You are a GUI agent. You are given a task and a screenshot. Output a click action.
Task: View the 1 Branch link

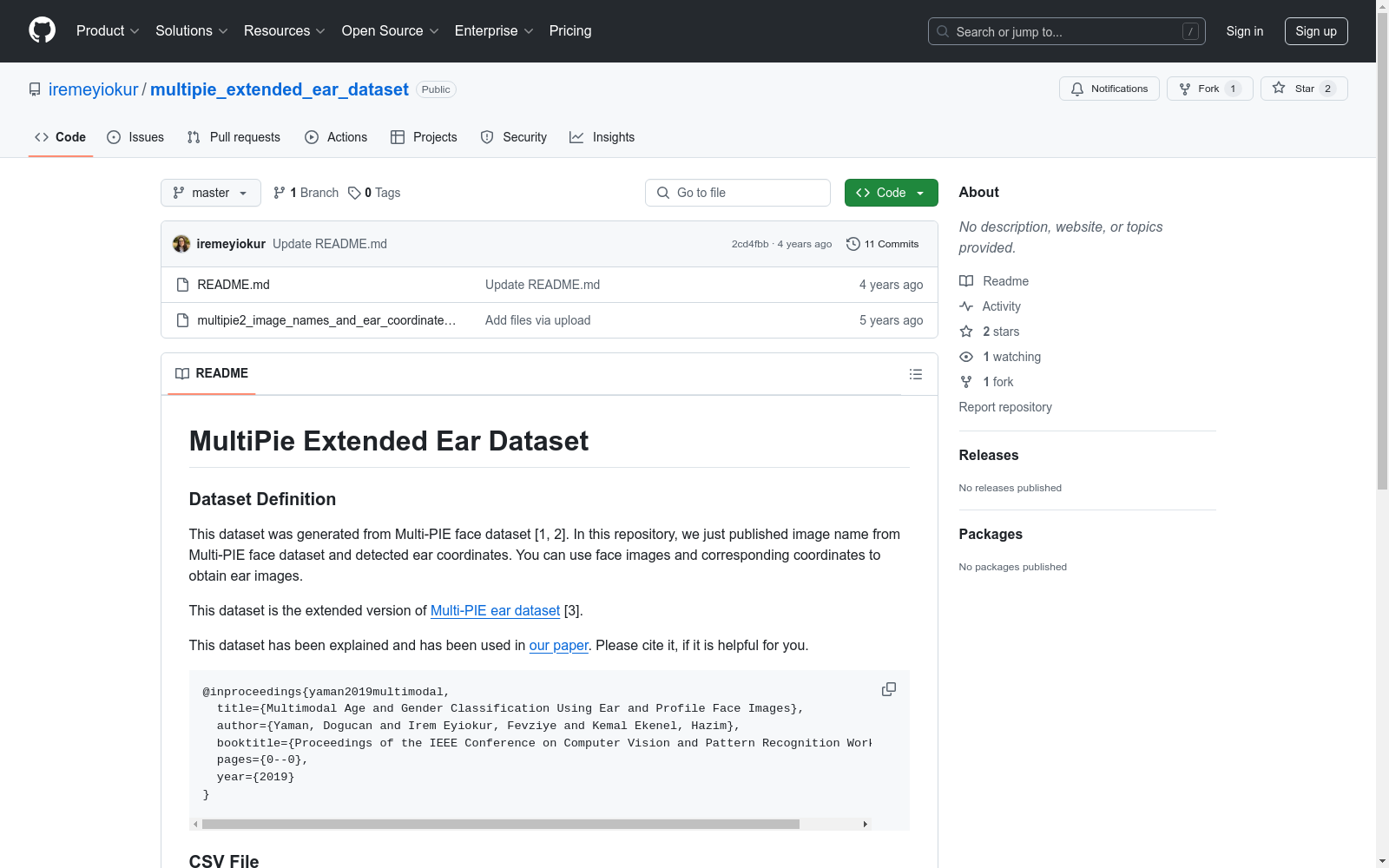[x=306, y=193]
